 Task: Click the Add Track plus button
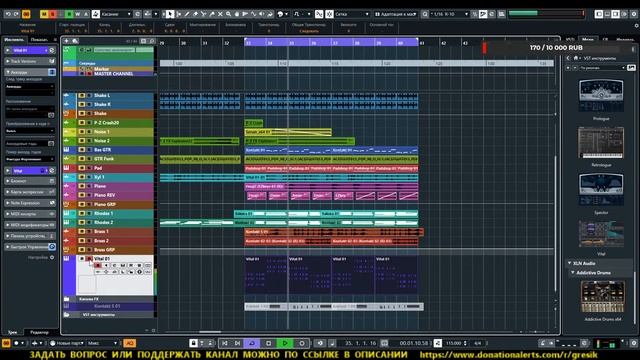(67, 41)
